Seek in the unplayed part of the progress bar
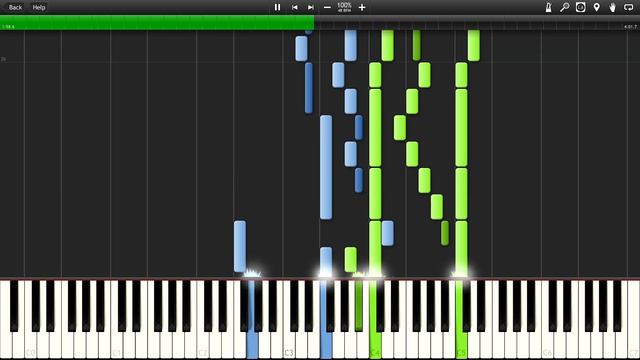The height and width of the screenshot is (360, 640). (x=477, y=23)
